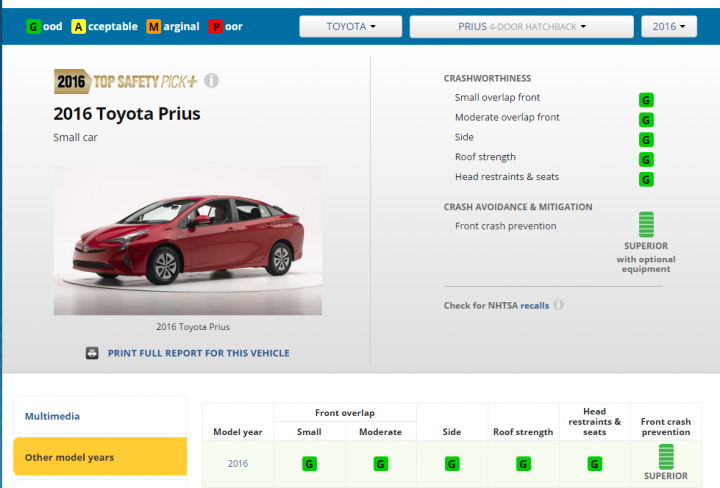Click the Side label in crashworthiness list
The image size is (720, 488).
pos(464,137)
